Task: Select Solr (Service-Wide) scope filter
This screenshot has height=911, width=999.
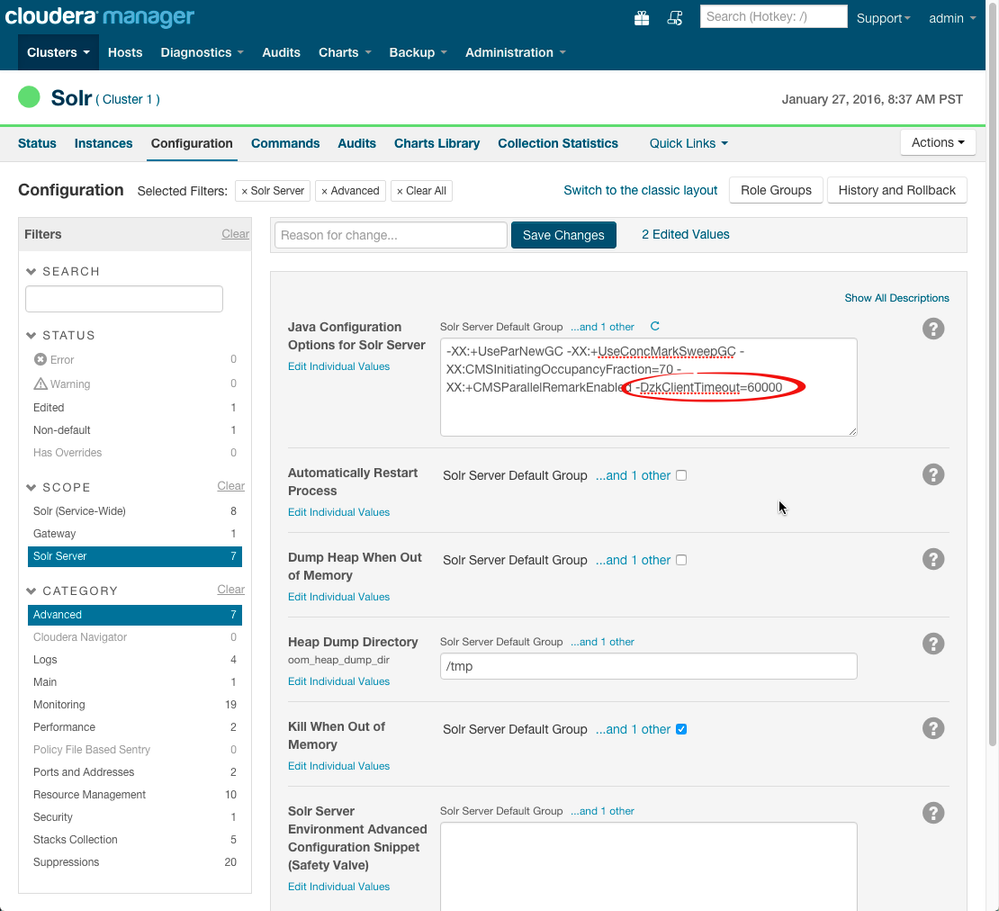Action: (134, 511)
